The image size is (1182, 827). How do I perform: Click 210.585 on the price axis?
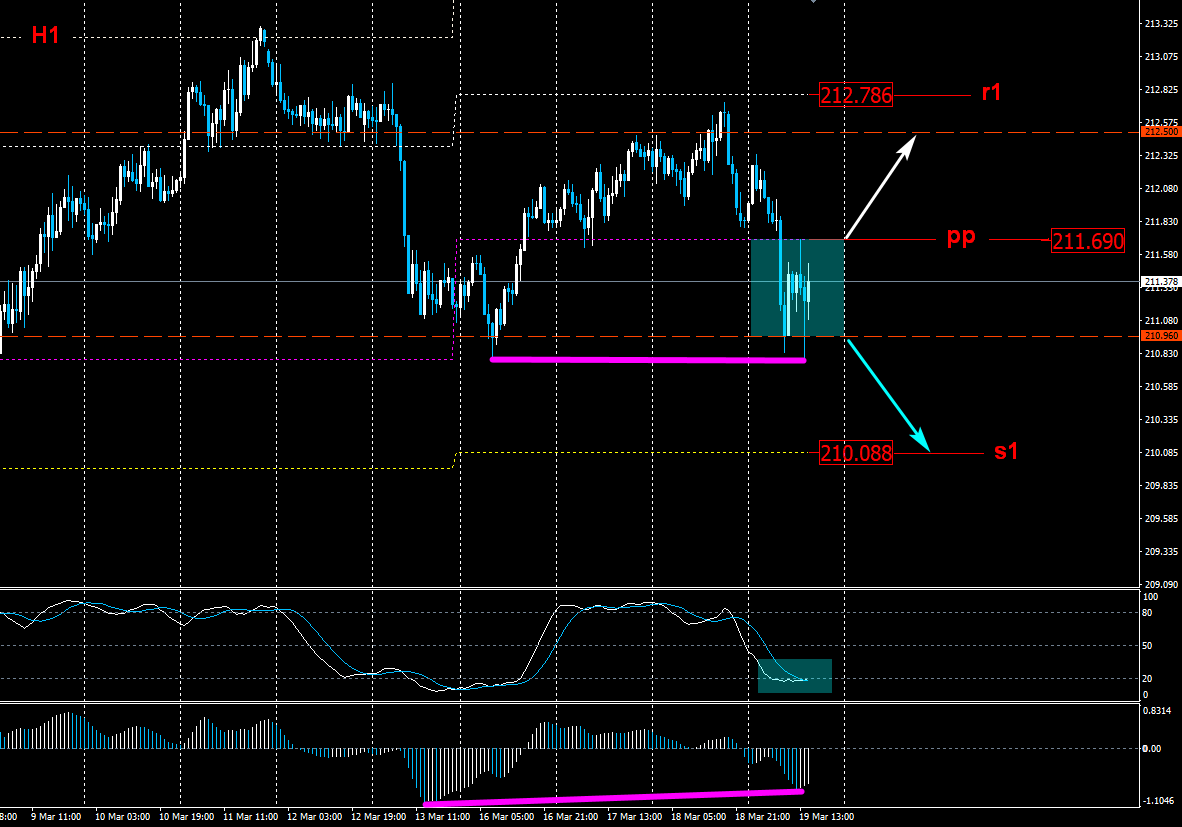point(1161,387)
